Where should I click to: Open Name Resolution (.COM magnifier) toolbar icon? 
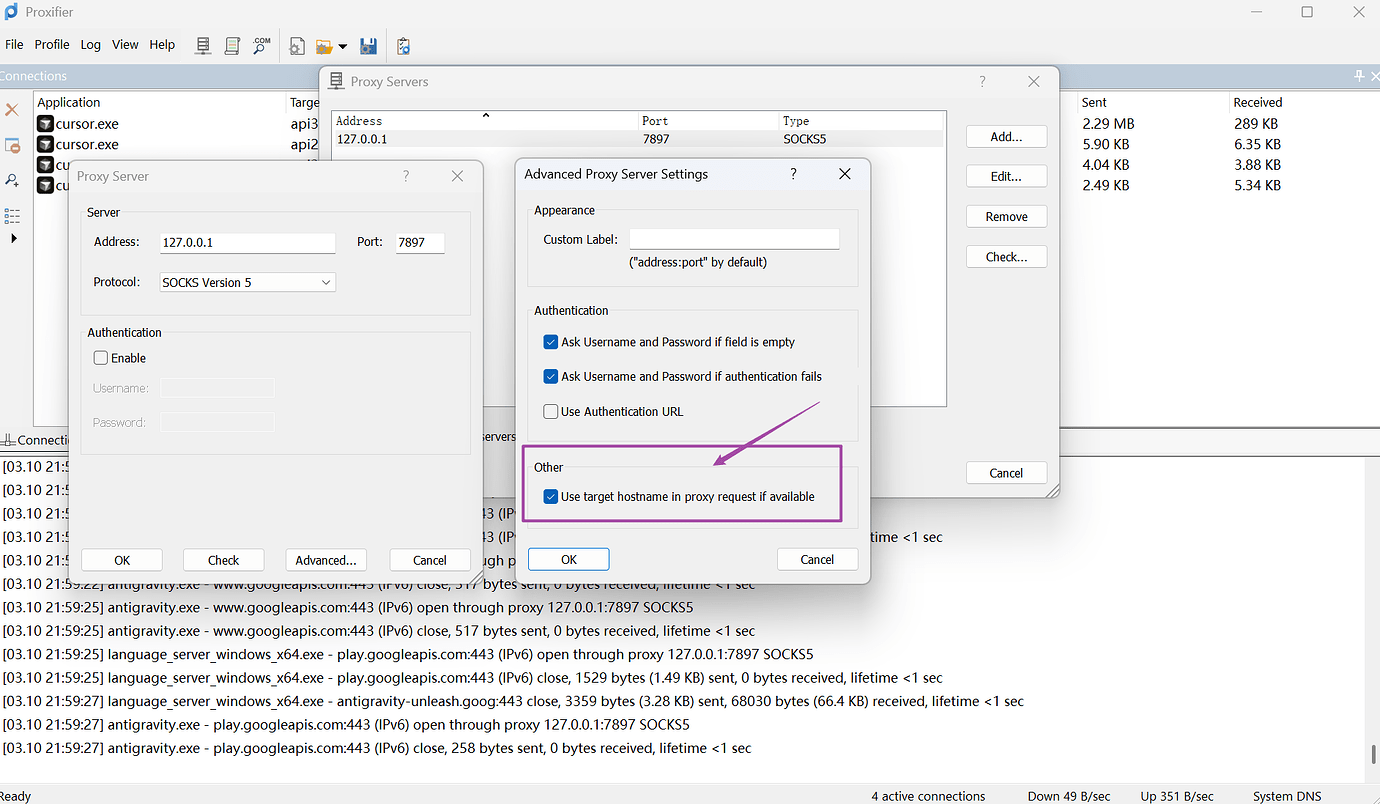(262, 46)
